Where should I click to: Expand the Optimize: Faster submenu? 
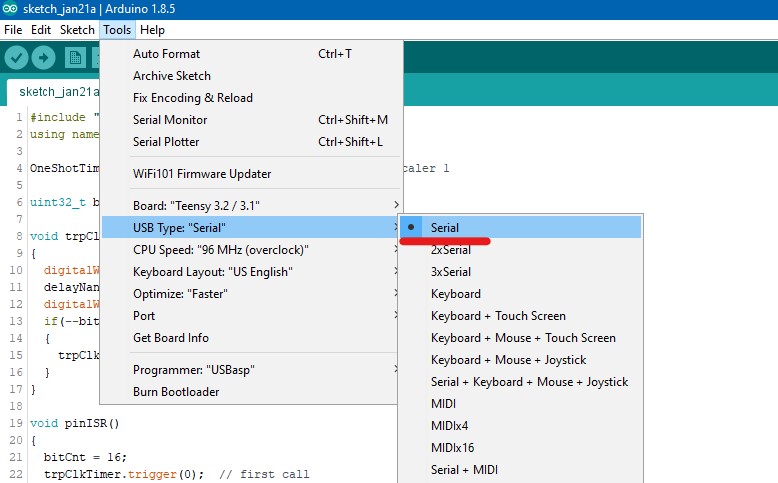[x=251, y=293]
